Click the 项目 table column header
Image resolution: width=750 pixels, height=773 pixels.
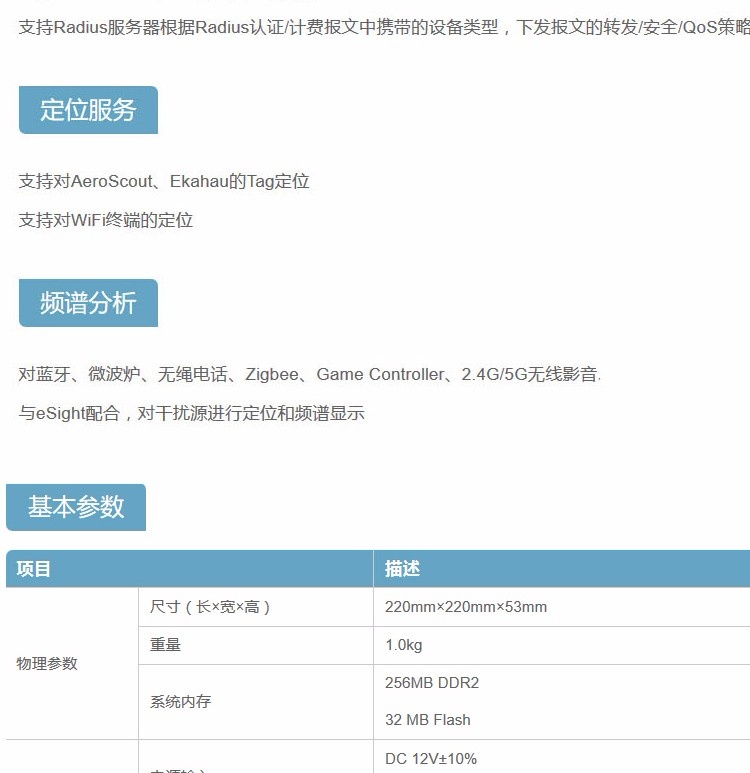(34, 569)
